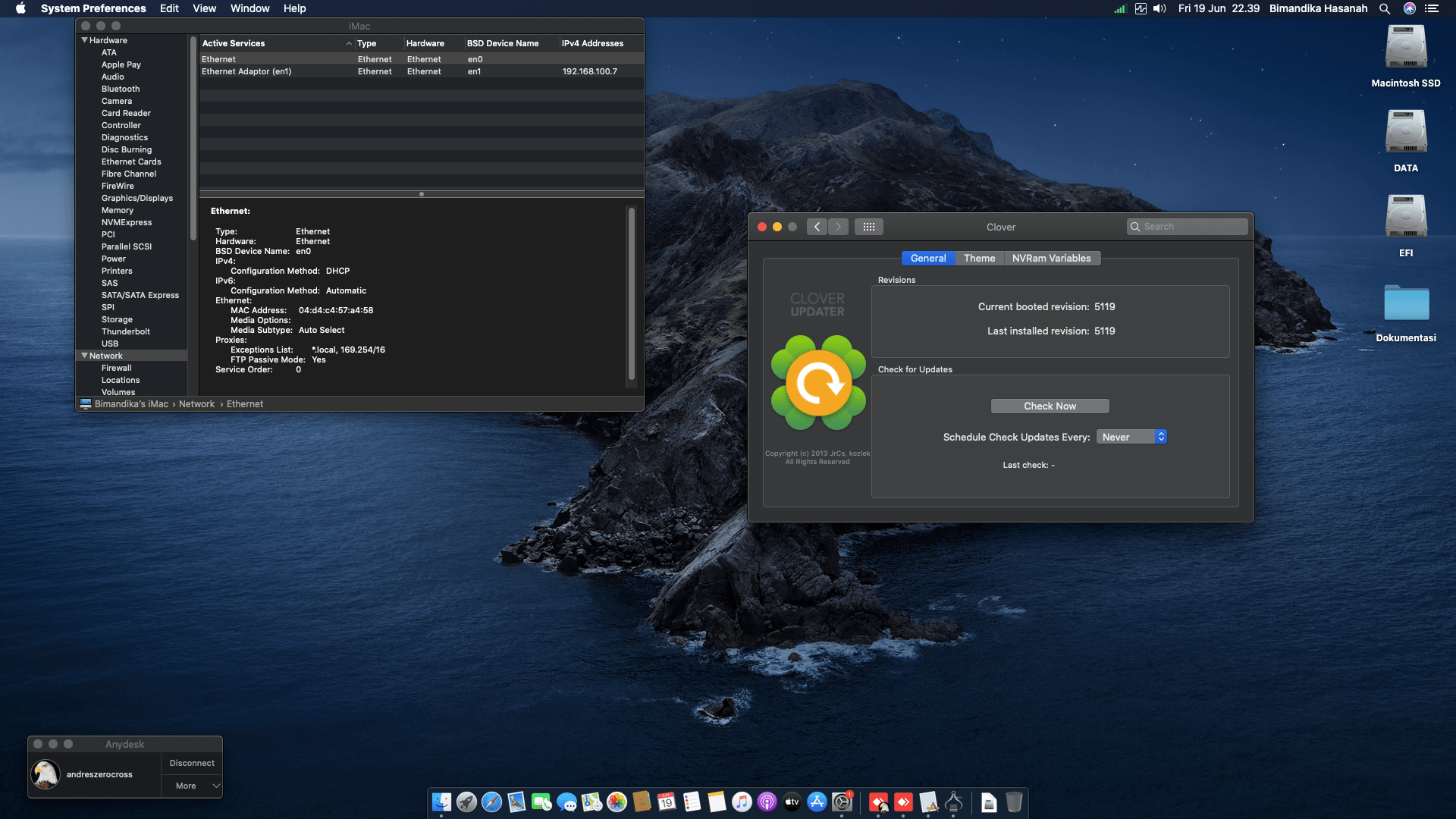Select Firewall under Network
Image resolution: width=1456 pixels, height=819 pixels.
pos(117,368)
